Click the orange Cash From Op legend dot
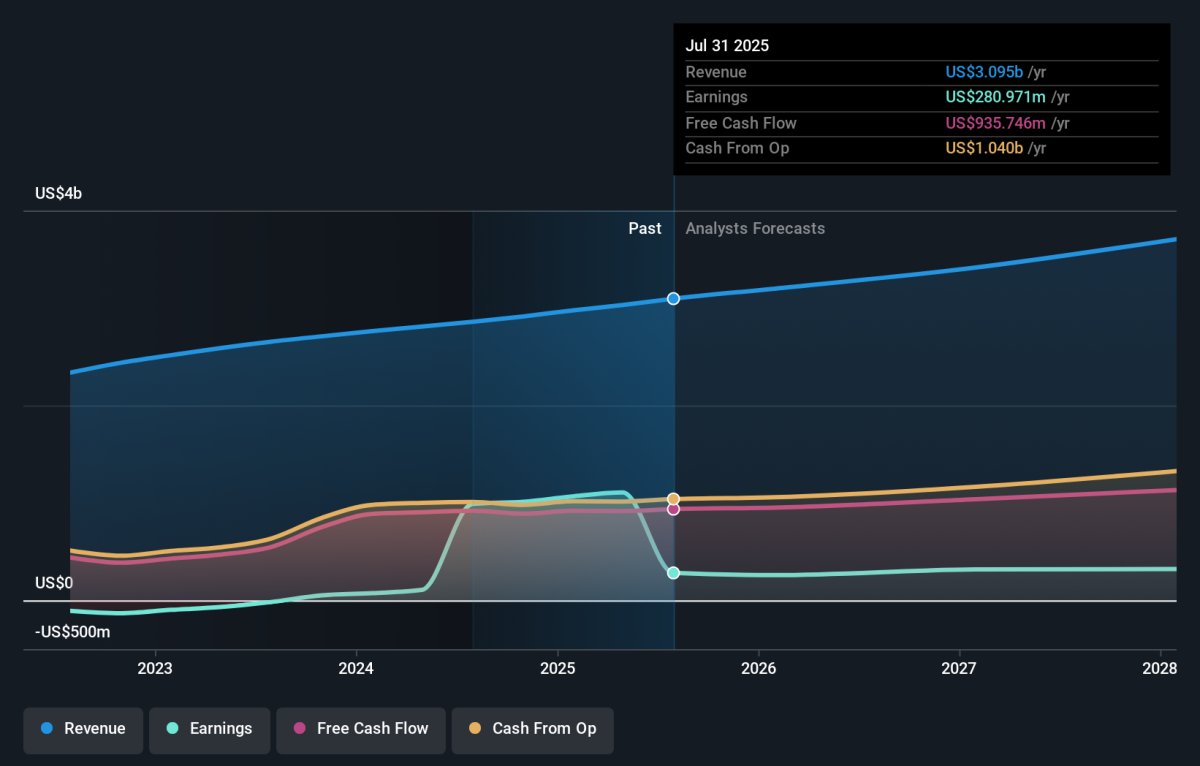This screenshot has width=1200, height=766. tap(475, 729)
